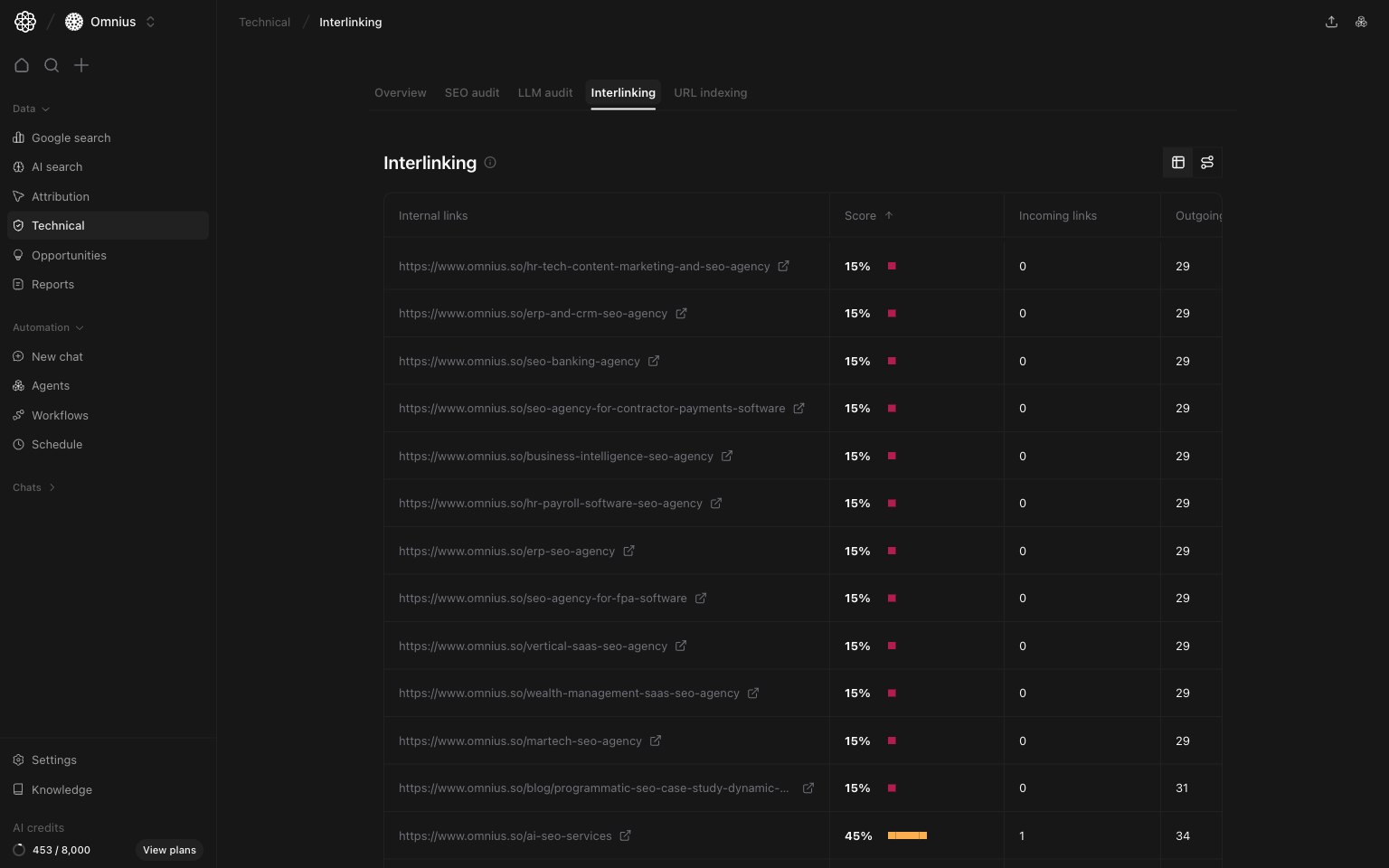
Task: Toggle the Score column sort direction
Action: [888, 215]
